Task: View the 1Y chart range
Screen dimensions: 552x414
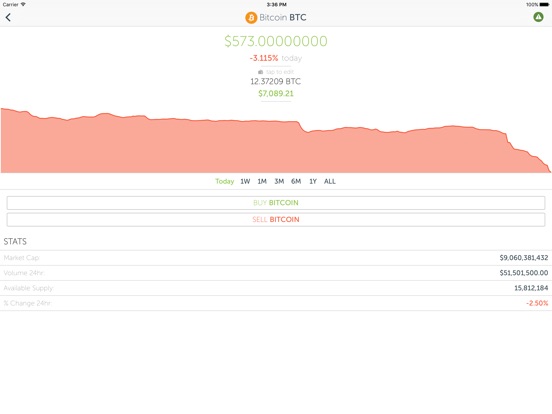Action: click(313, 181)
